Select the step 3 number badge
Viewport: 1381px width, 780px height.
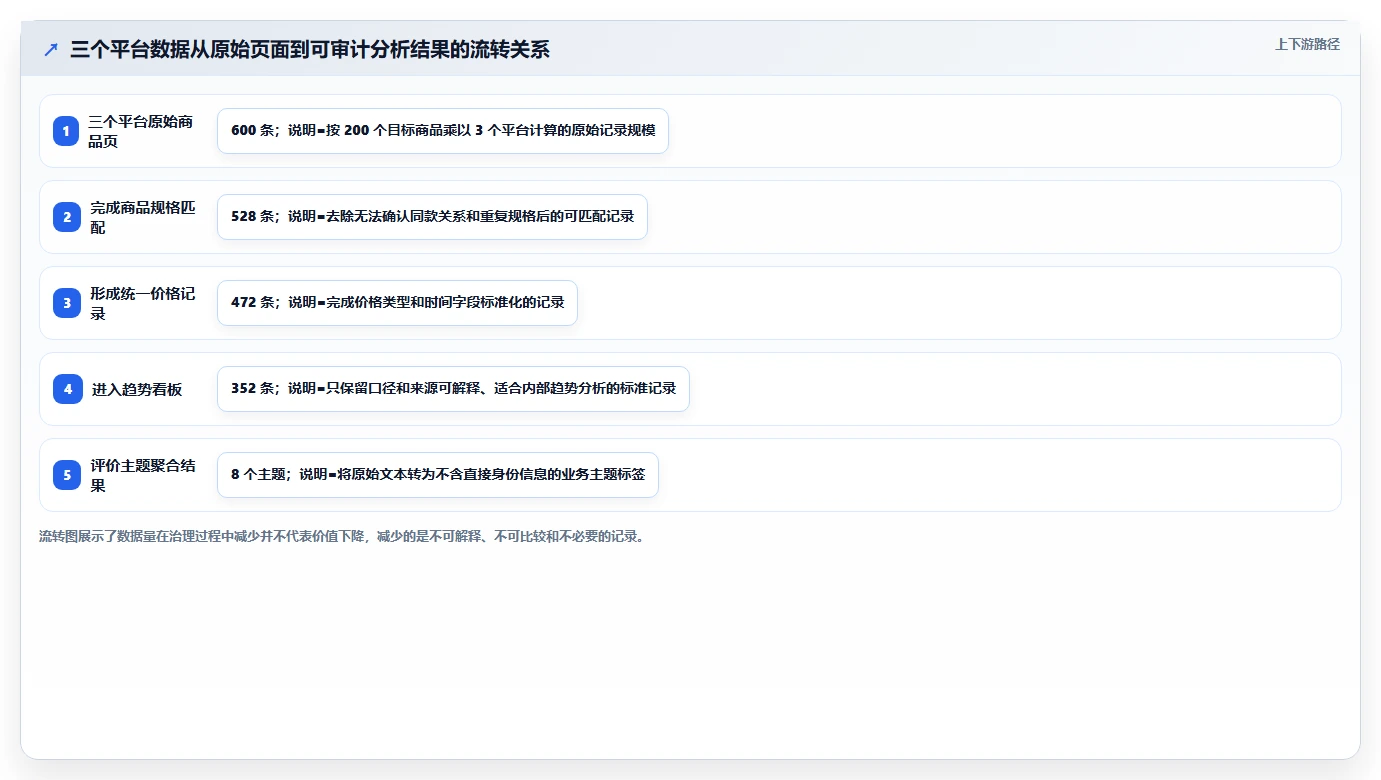(67, 303)
